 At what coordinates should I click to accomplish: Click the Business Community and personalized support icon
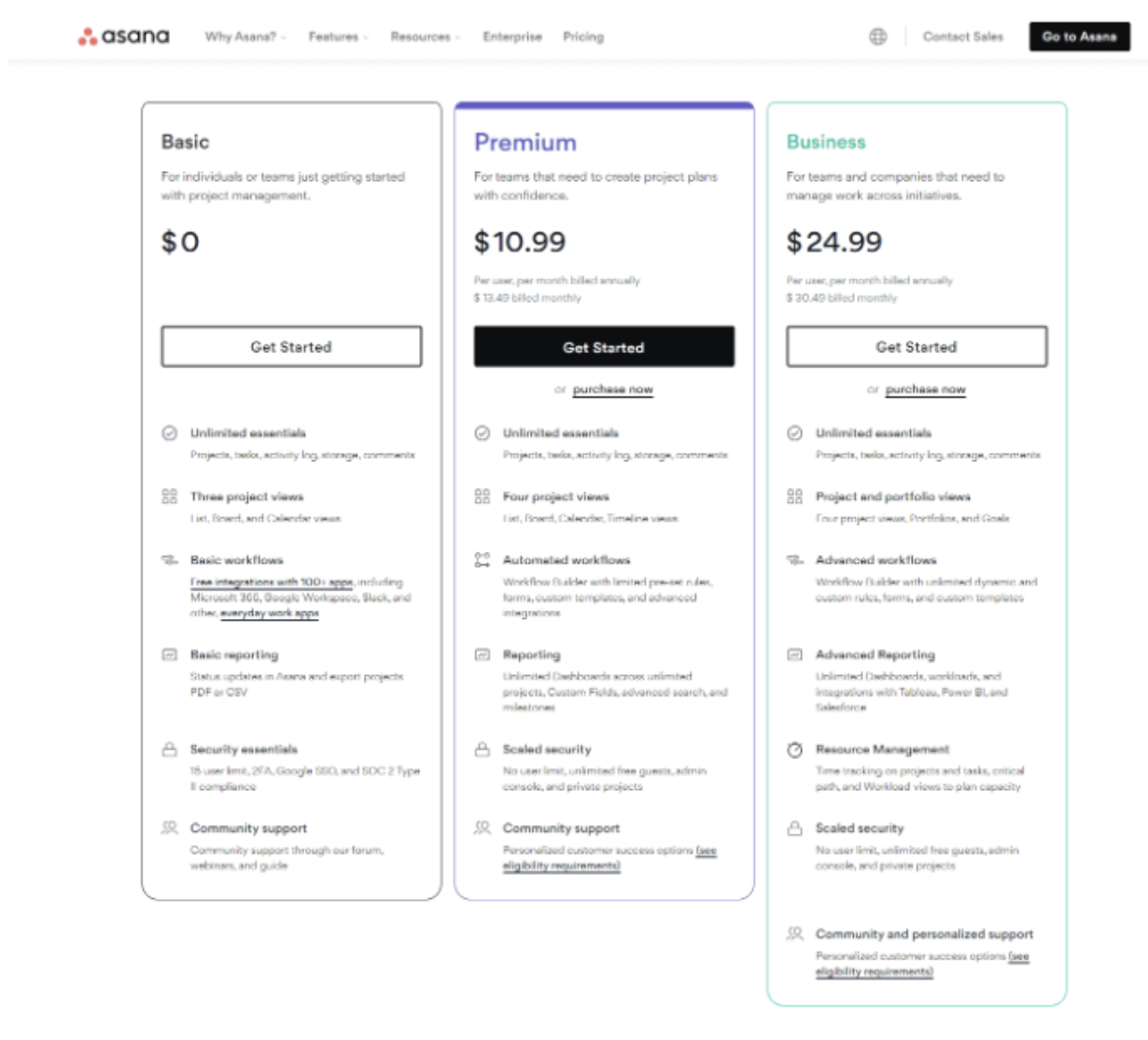[x=794, y=934]
